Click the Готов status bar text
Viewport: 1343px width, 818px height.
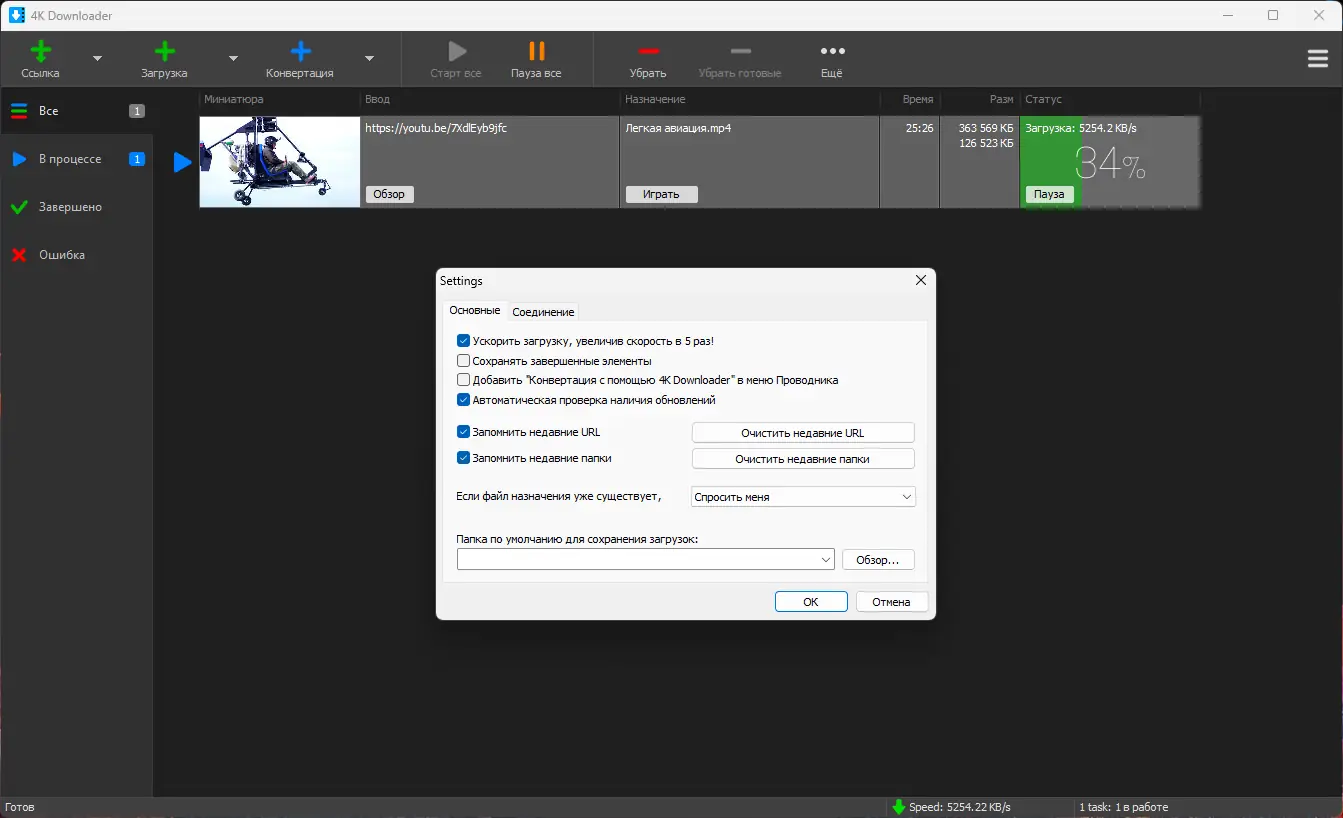point(19,807)
